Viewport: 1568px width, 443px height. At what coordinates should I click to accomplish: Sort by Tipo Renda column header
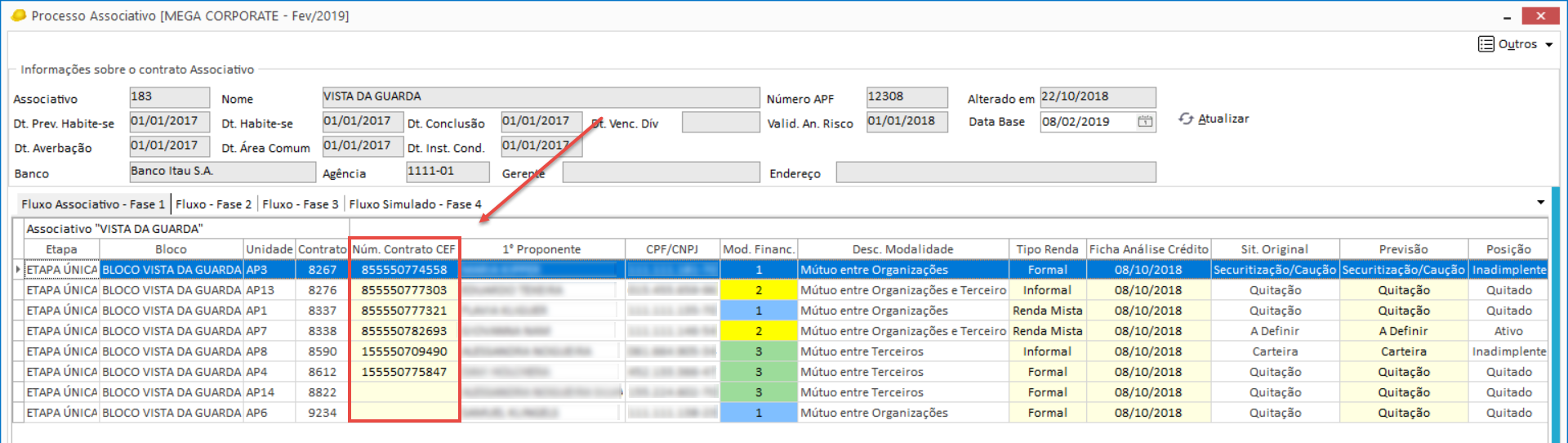tap(1047, 249)
